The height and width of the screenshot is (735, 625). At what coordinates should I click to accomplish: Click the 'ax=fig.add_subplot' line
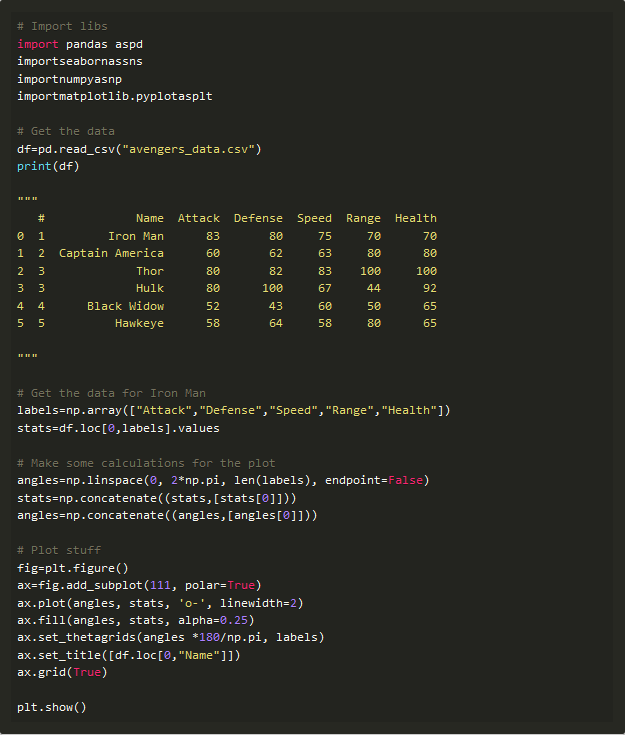[139, 585]
